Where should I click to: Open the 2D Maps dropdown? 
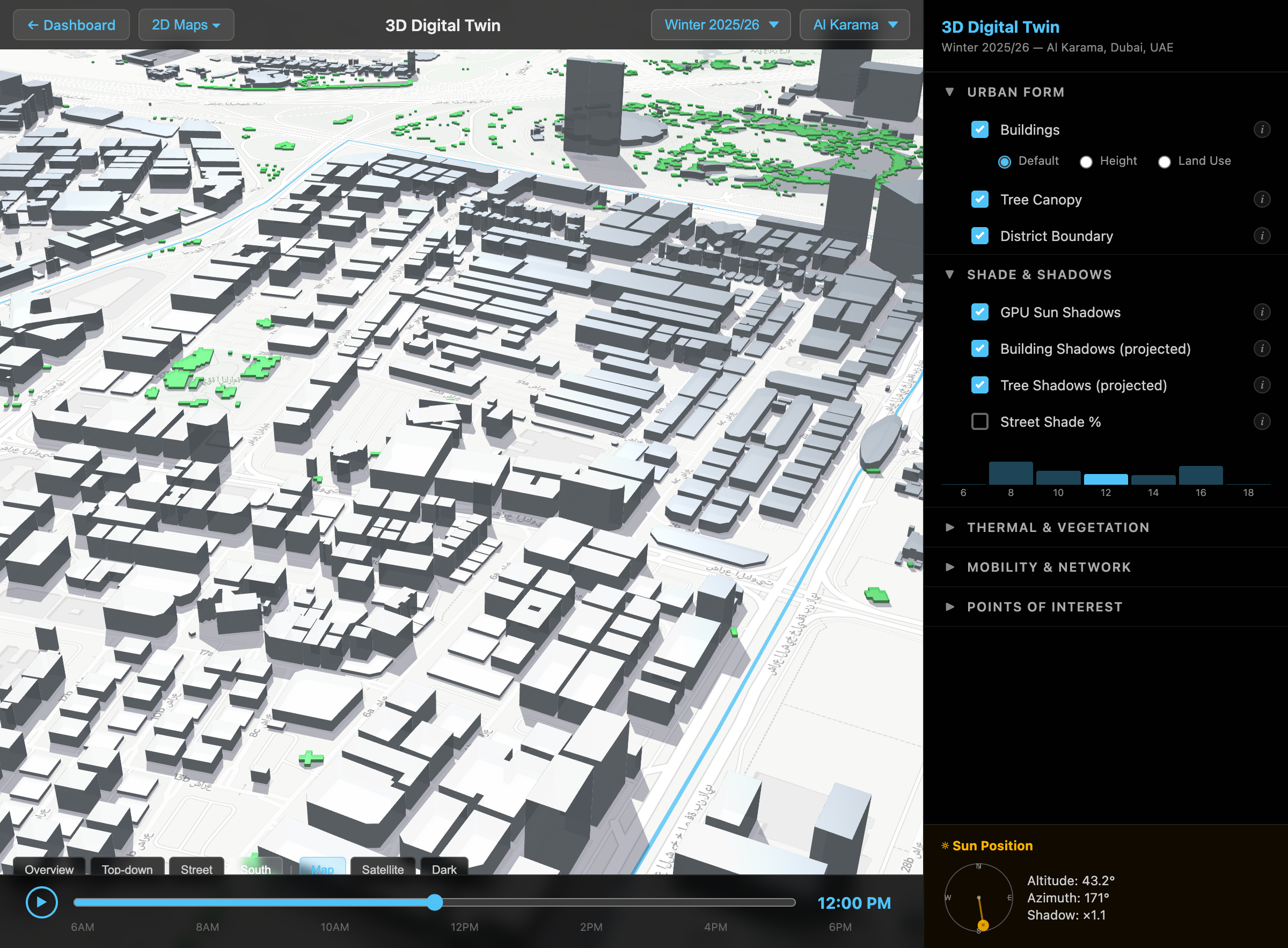pos(186,25)
